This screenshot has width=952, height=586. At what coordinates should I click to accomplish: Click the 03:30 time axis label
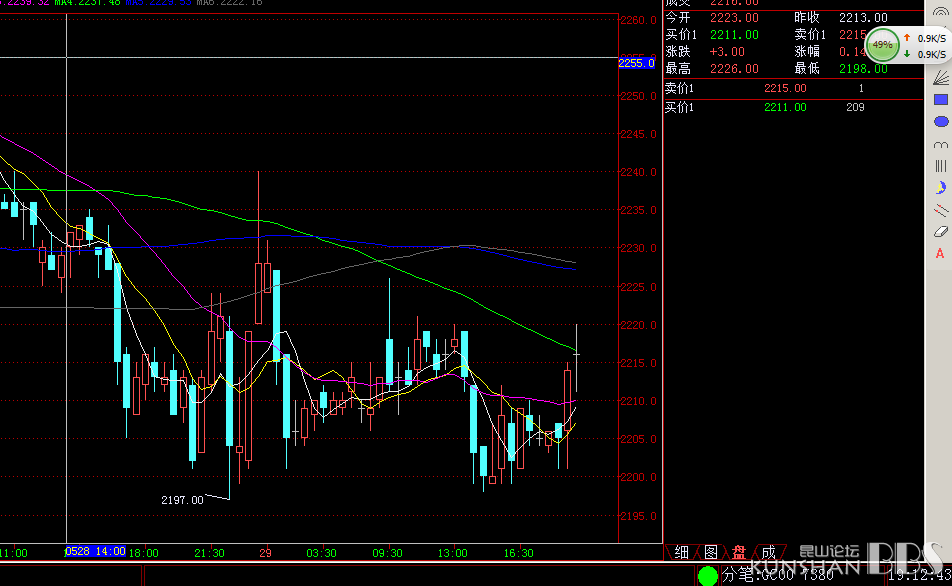[321, 553]
